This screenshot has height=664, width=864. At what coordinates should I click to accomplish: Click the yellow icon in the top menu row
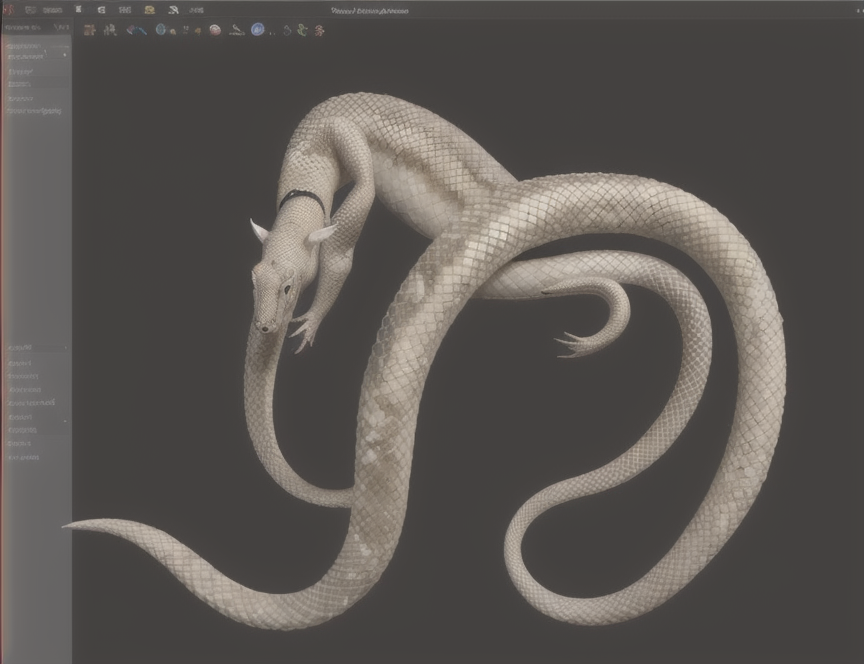pyautogui.click(x=149, y=10)
